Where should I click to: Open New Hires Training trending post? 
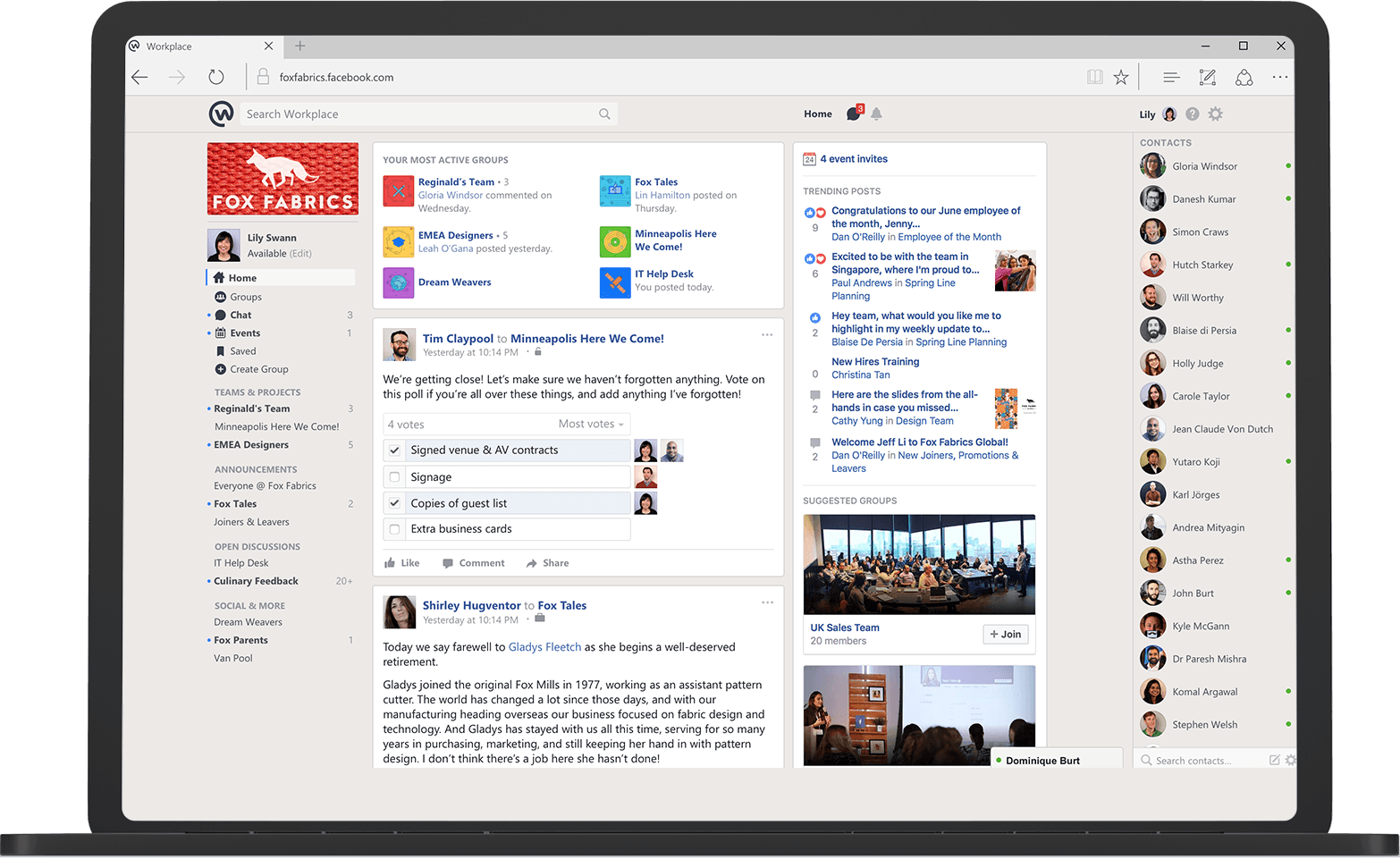[875, 362]
